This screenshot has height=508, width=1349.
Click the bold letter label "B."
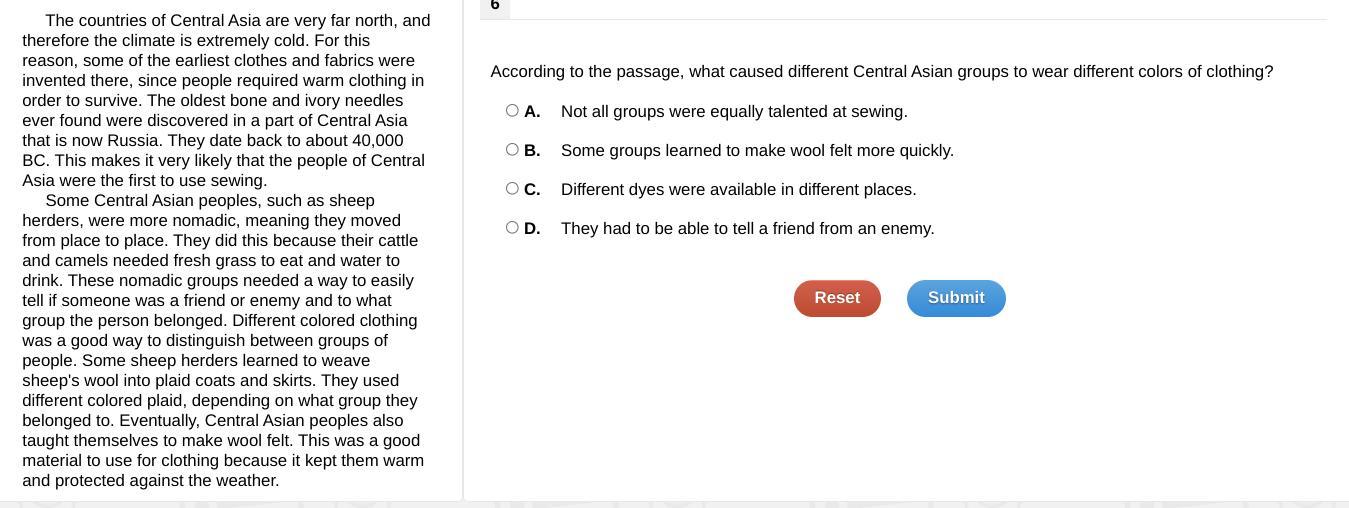click(532, 151)
